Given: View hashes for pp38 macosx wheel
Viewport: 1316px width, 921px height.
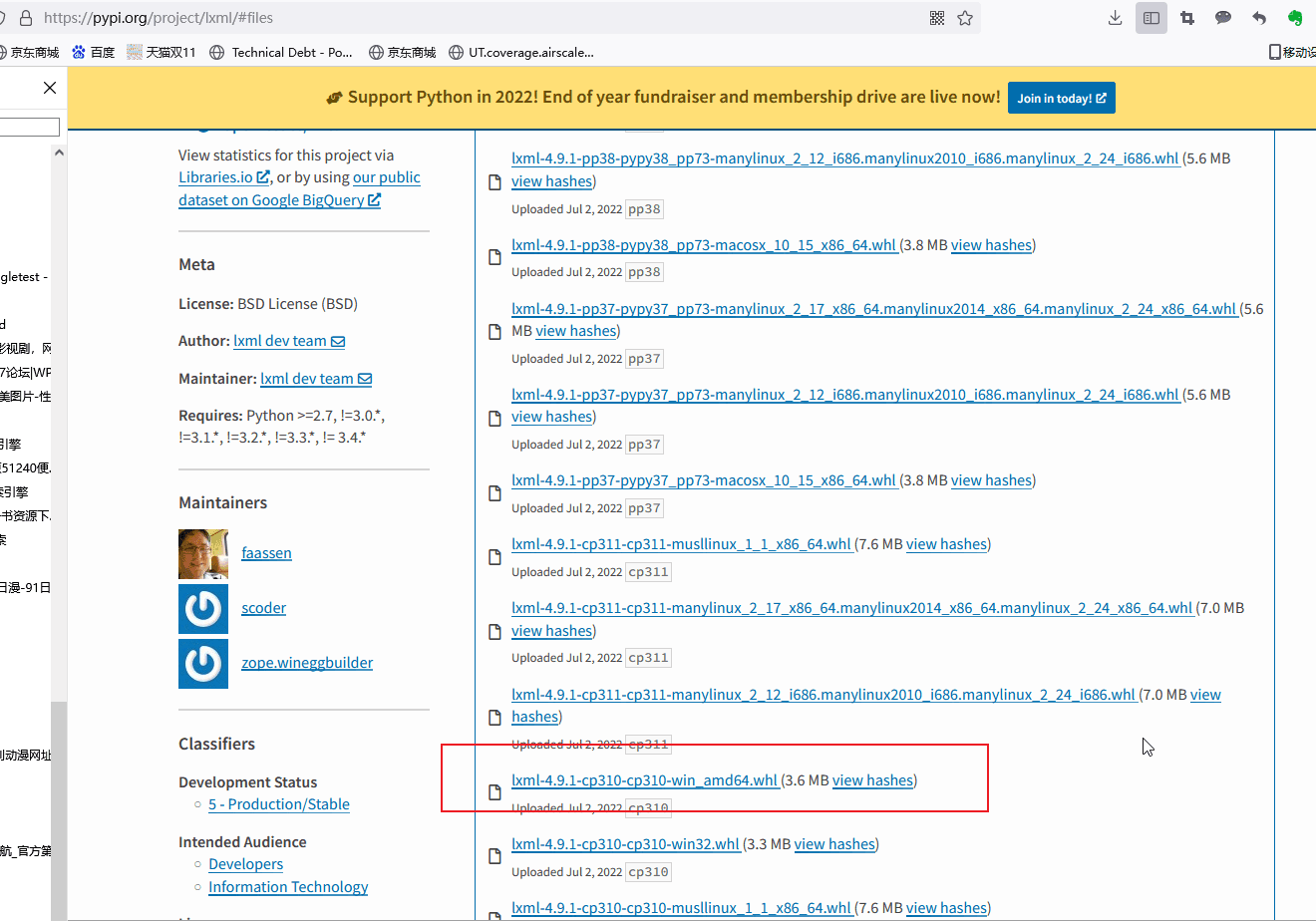Looking at the screenshot, I should (991, 245).
